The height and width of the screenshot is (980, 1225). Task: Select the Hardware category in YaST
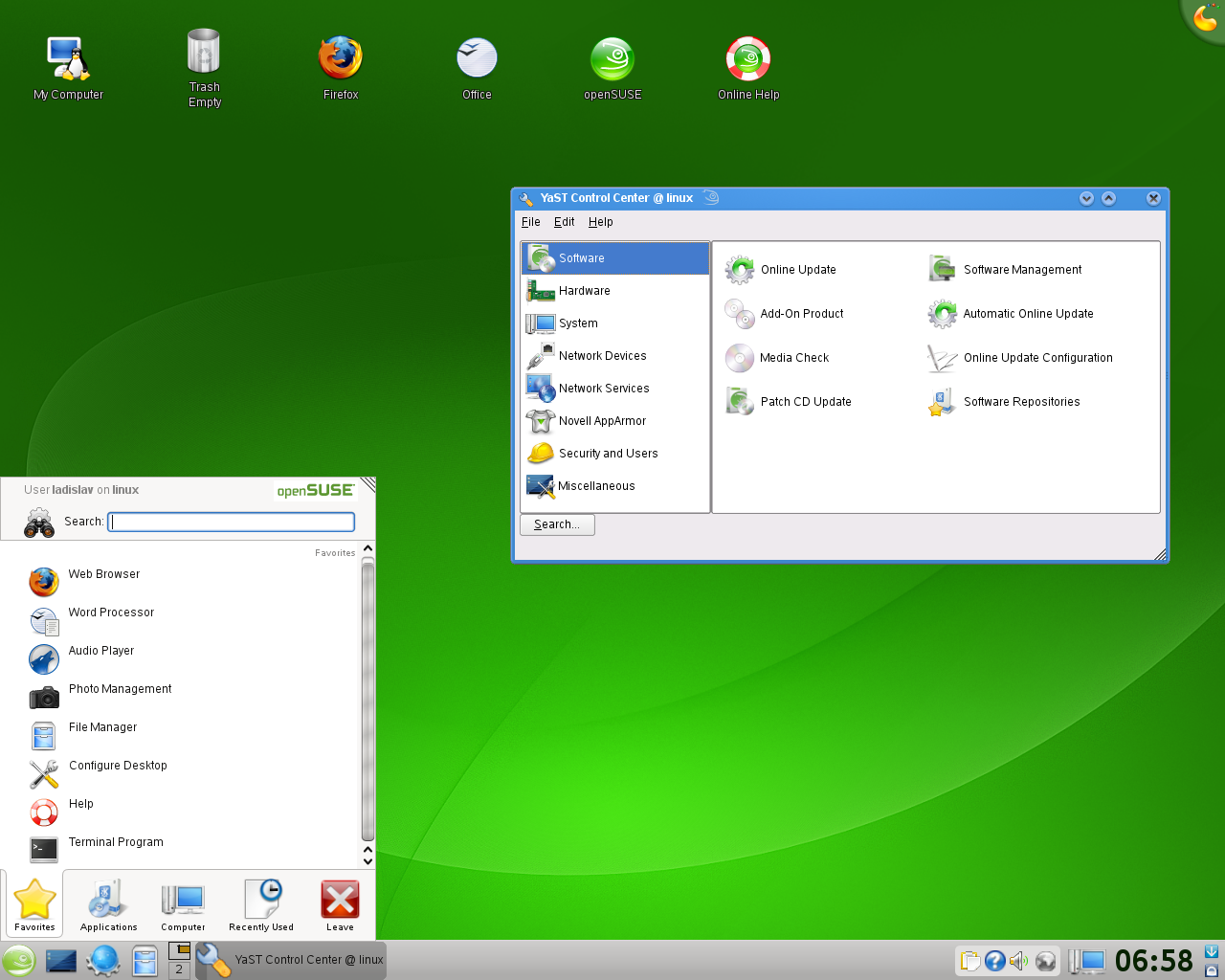[x=615, y=291]
